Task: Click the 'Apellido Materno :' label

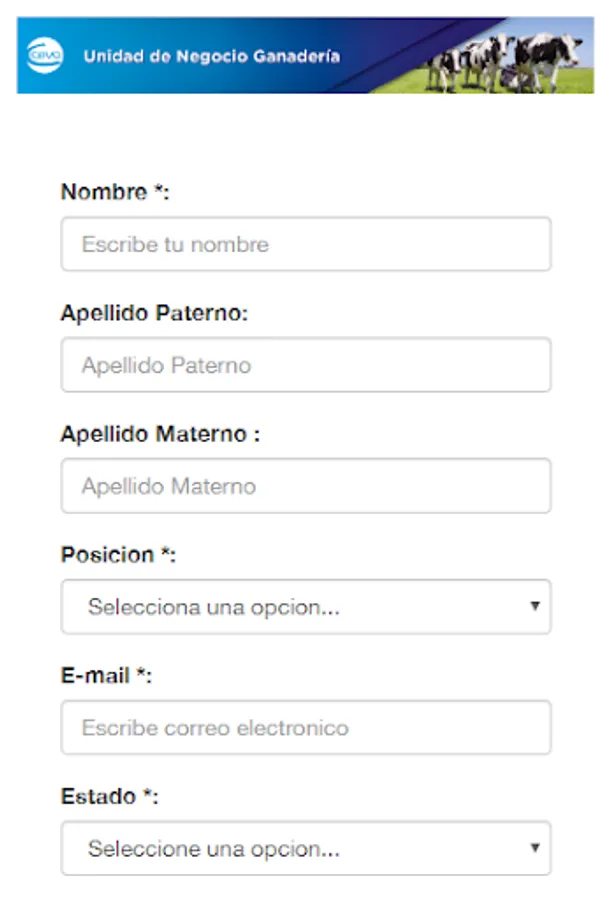Action: [x=160, y=434]
